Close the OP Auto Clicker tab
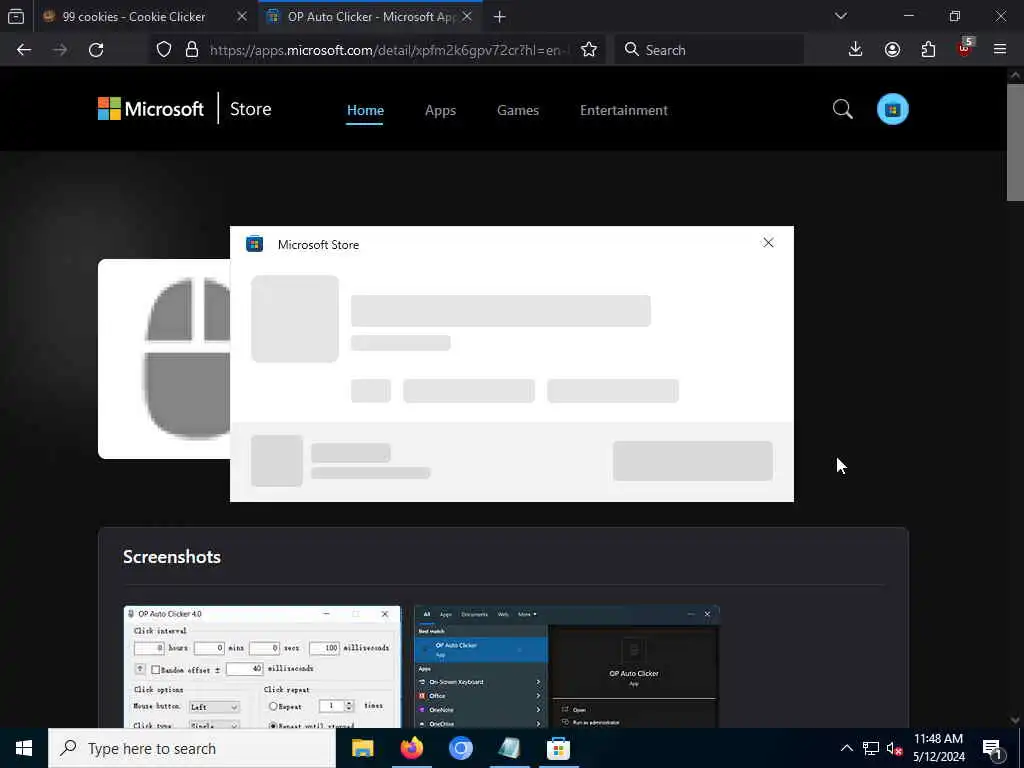Viewport: 1024px width, 768px height. pyautogui.click(x=467, y=16)
